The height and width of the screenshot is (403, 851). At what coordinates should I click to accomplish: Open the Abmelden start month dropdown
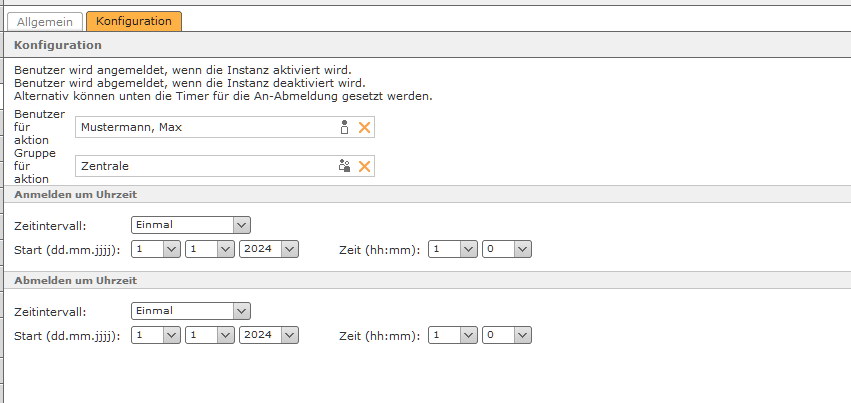(x=209, y=335)
